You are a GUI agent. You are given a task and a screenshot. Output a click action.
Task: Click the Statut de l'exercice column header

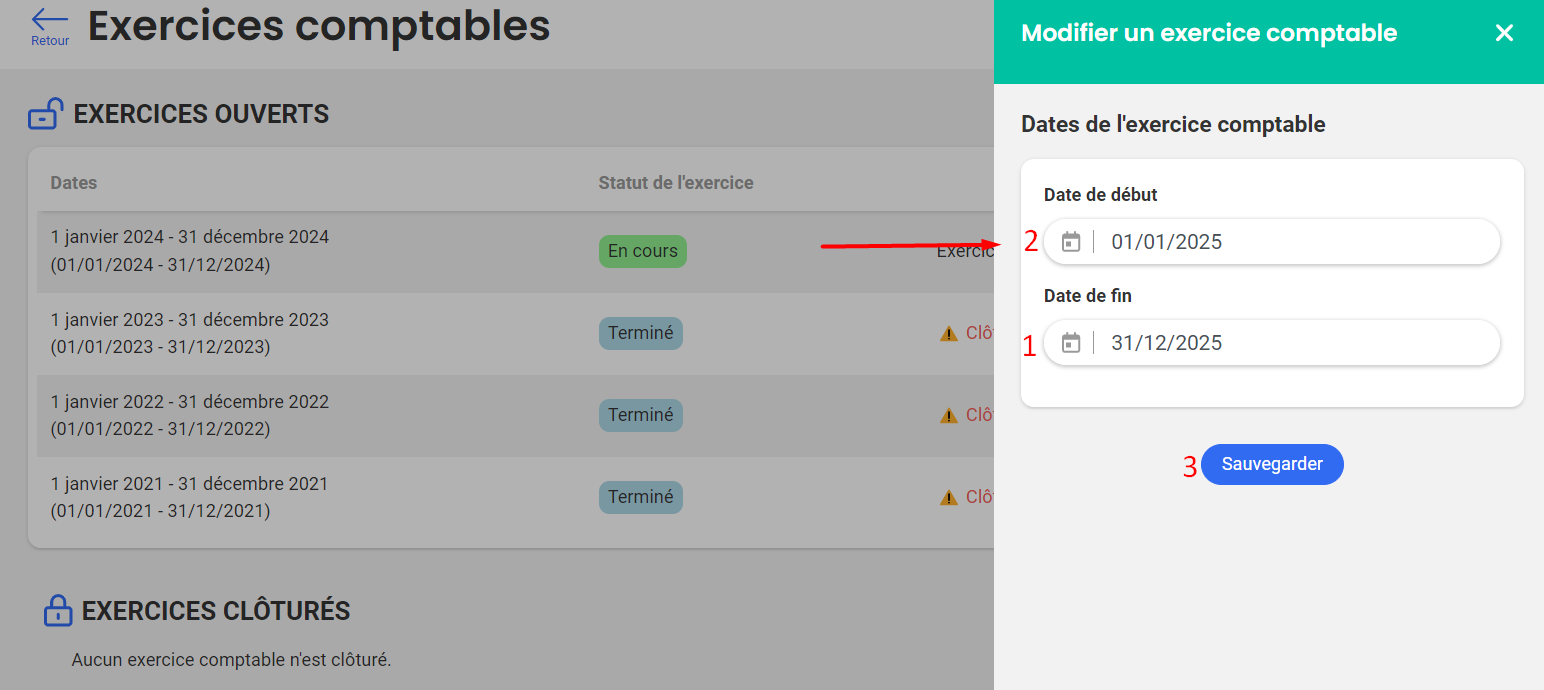click(675, 183)
